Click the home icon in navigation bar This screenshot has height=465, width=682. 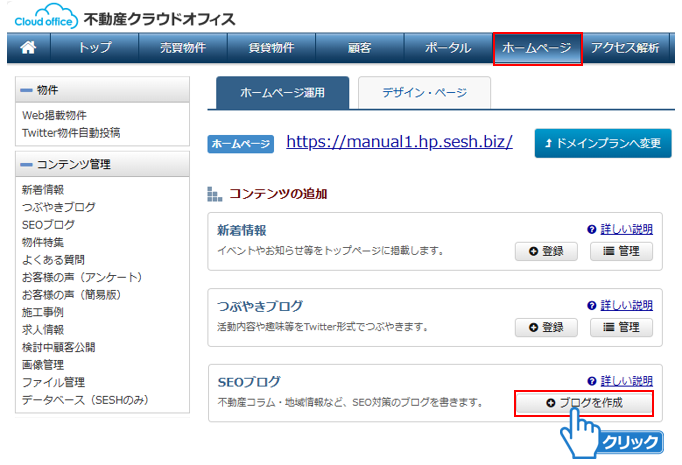28,48
